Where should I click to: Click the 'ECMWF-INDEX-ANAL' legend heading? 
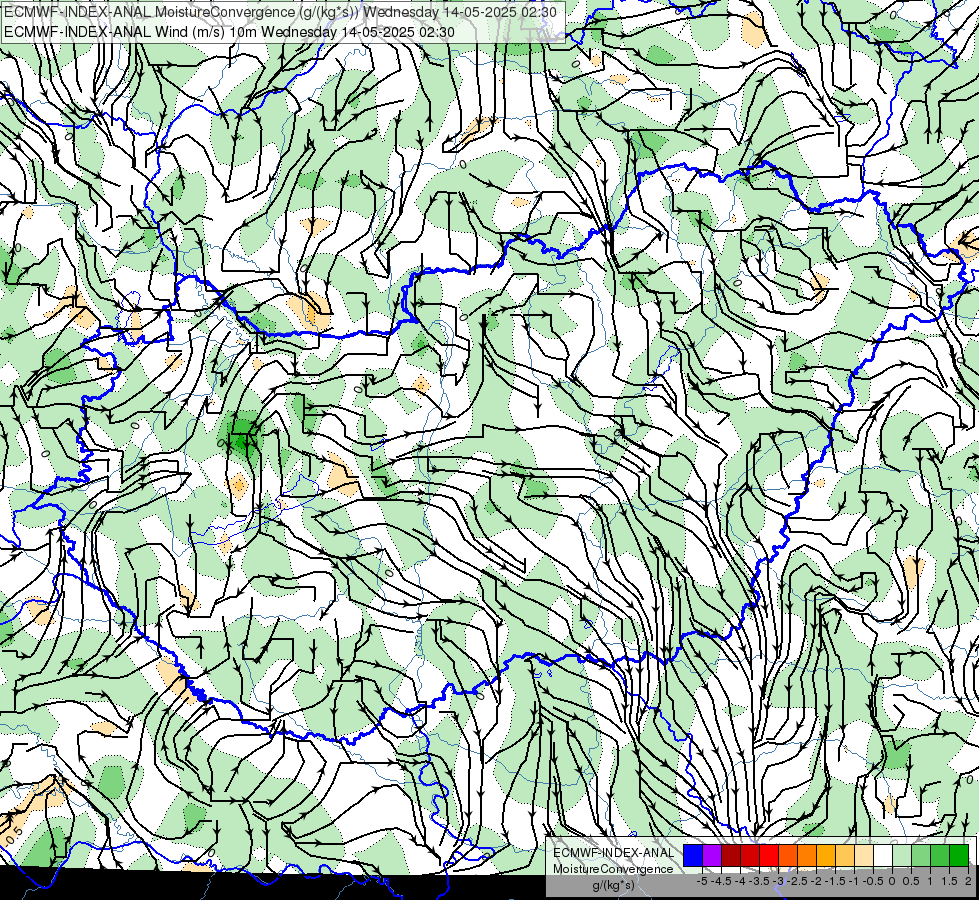point(614,853)
